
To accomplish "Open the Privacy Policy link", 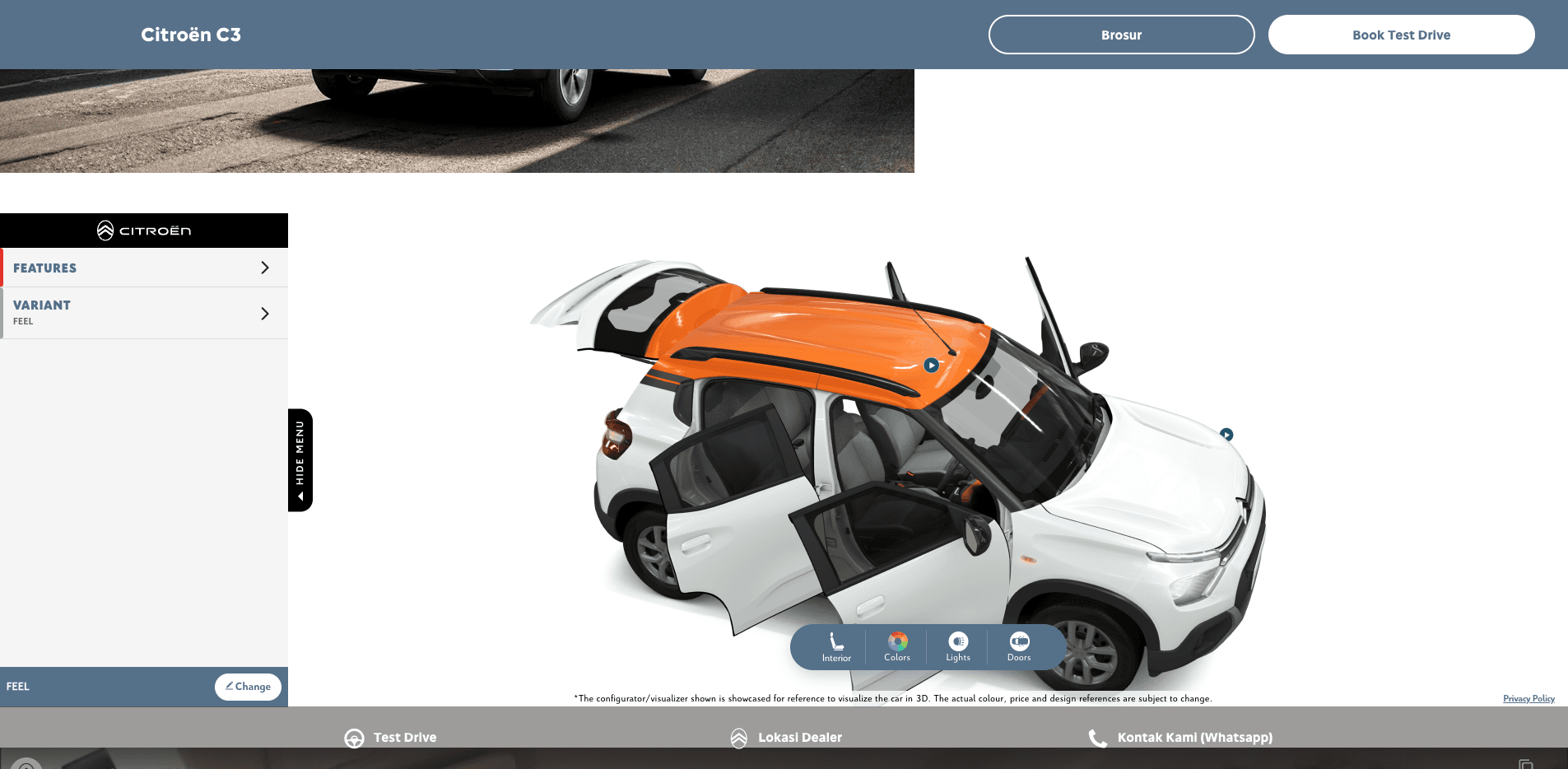I will [x=1528, y=698].
